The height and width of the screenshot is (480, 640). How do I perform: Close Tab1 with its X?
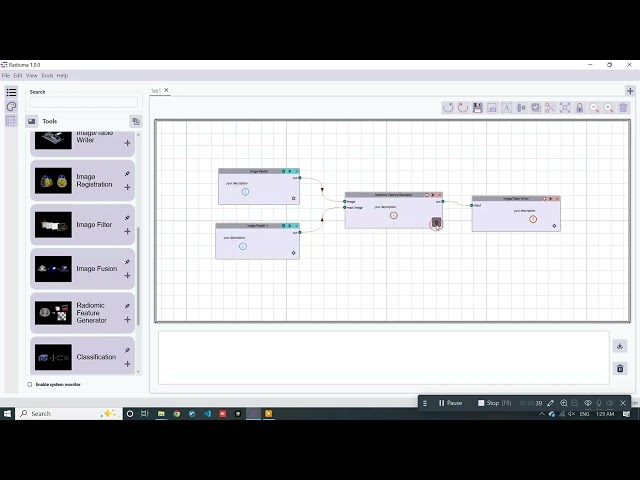pos(166,90)
